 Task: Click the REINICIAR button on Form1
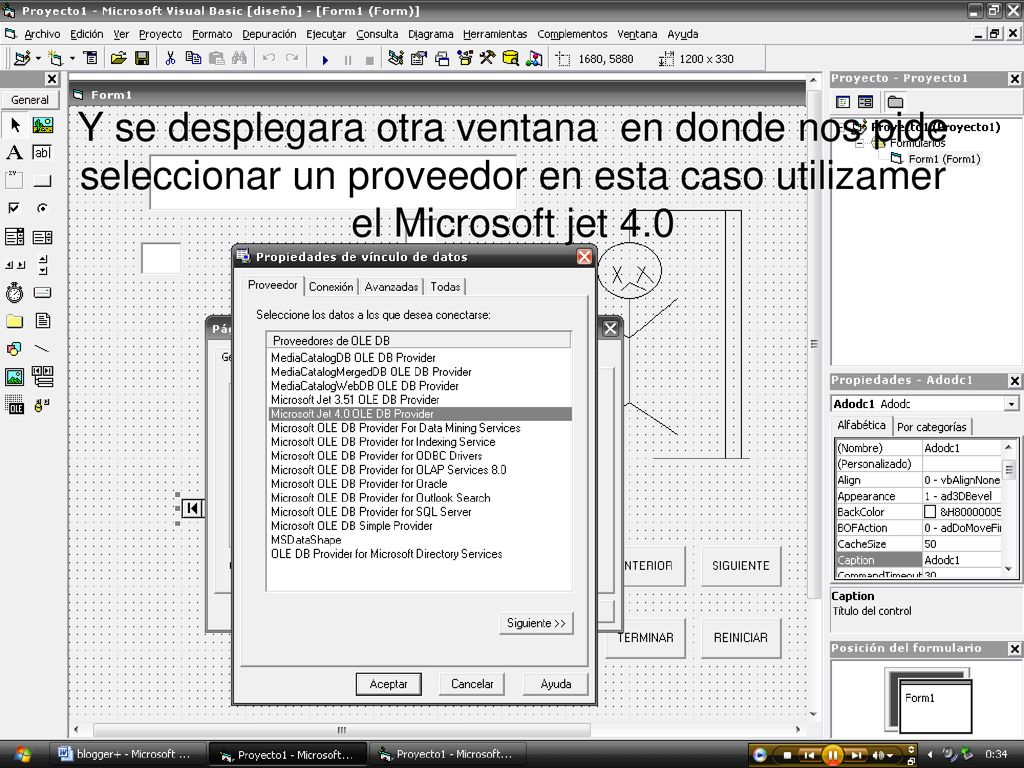pos(741,637)
